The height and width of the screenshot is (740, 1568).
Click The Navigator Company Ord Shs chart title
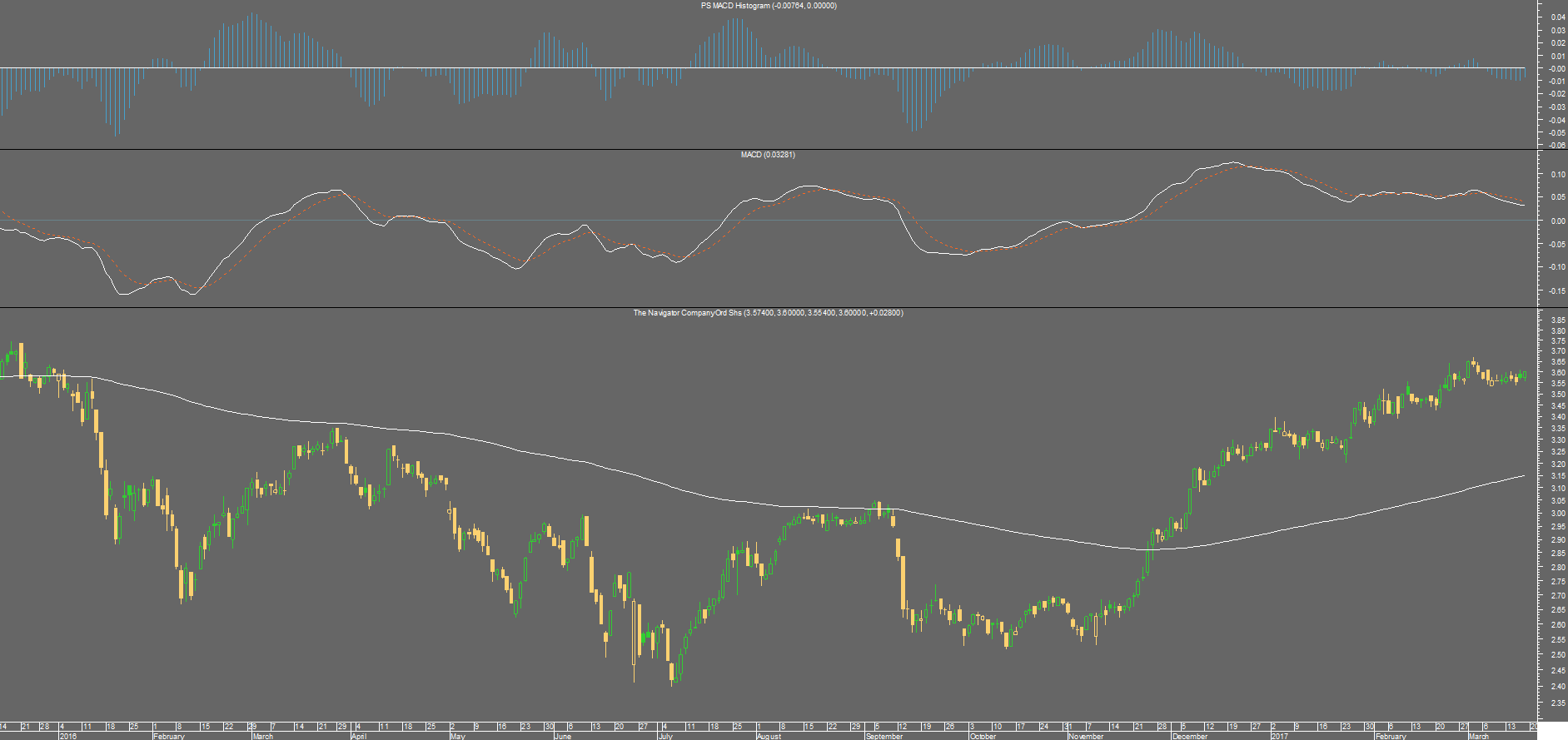click(x=768, y=313)
